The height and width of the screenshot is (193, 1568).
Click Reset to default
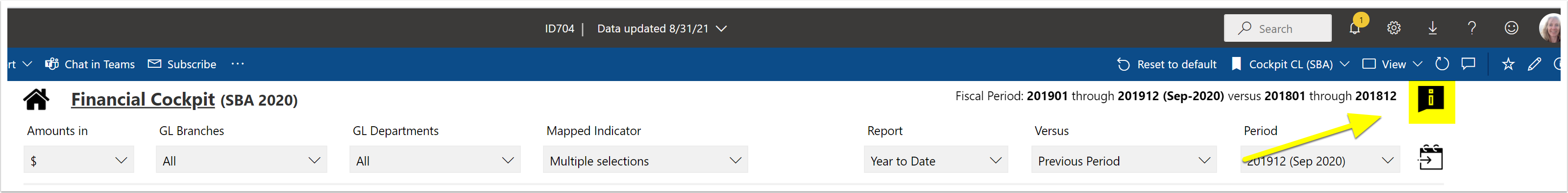[x=1167, y=64]
